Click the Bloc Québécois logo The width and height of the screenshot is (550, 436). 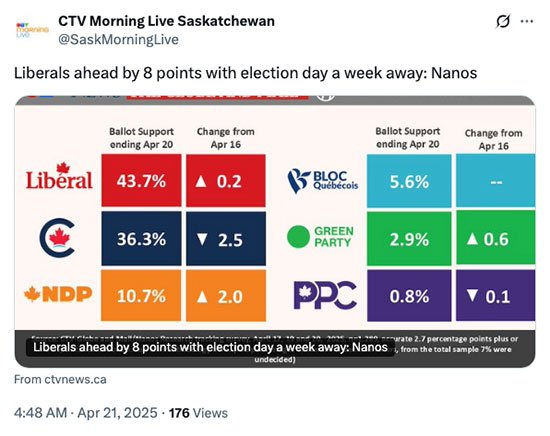(323, 181)
